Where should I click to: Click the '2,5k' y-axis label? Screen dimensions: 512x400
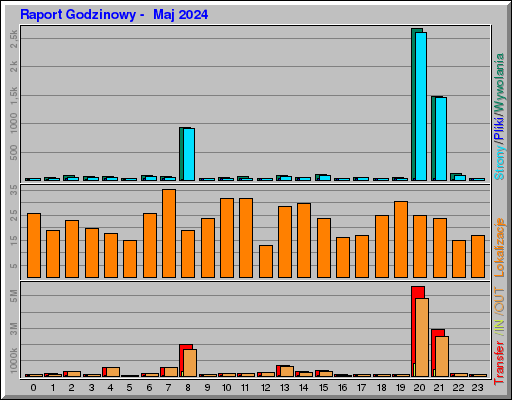coord(13,39)
